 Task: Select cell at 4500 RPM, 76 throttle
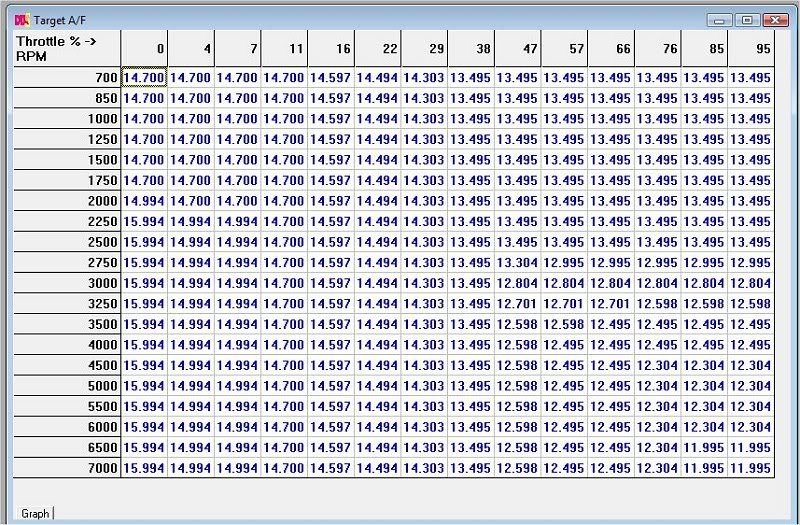click(657, 365)
